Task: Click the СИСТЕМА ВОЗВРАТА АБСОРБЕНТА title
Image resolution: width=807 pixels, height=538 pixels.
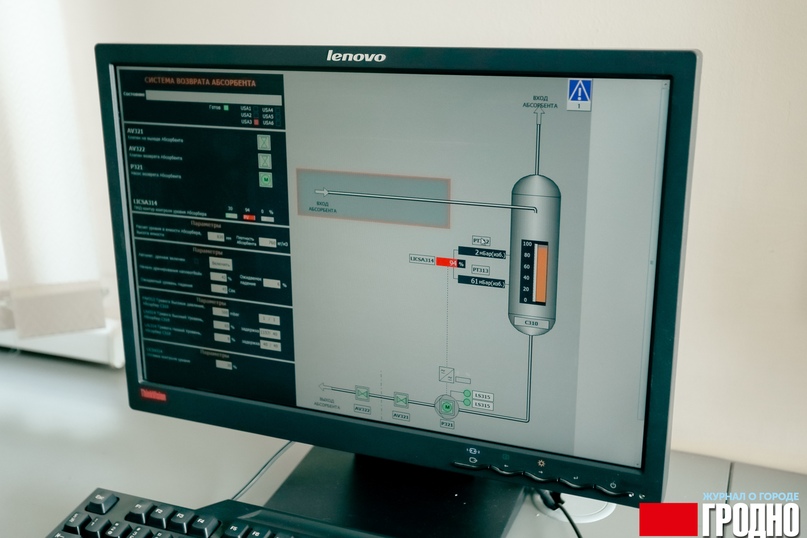Action: pyautogui.click(x=200, y=81)
